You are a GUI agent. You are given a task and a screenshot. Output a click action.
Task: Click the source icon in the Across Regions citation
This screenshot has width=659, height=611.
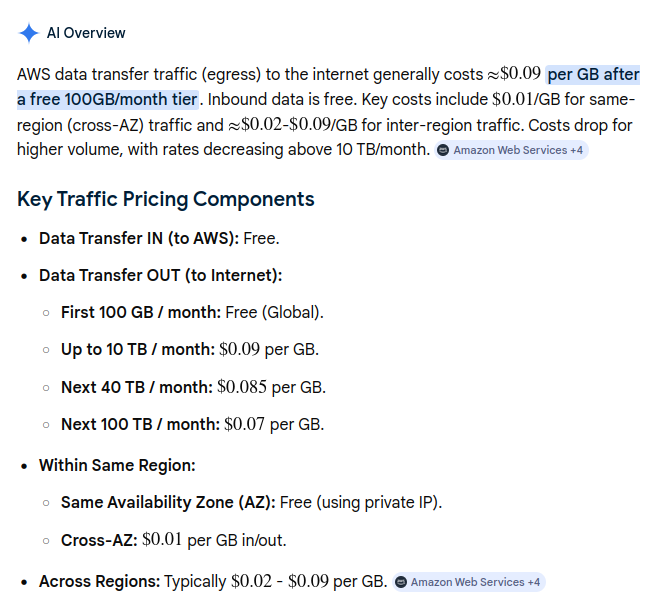(x=401, y=582)
